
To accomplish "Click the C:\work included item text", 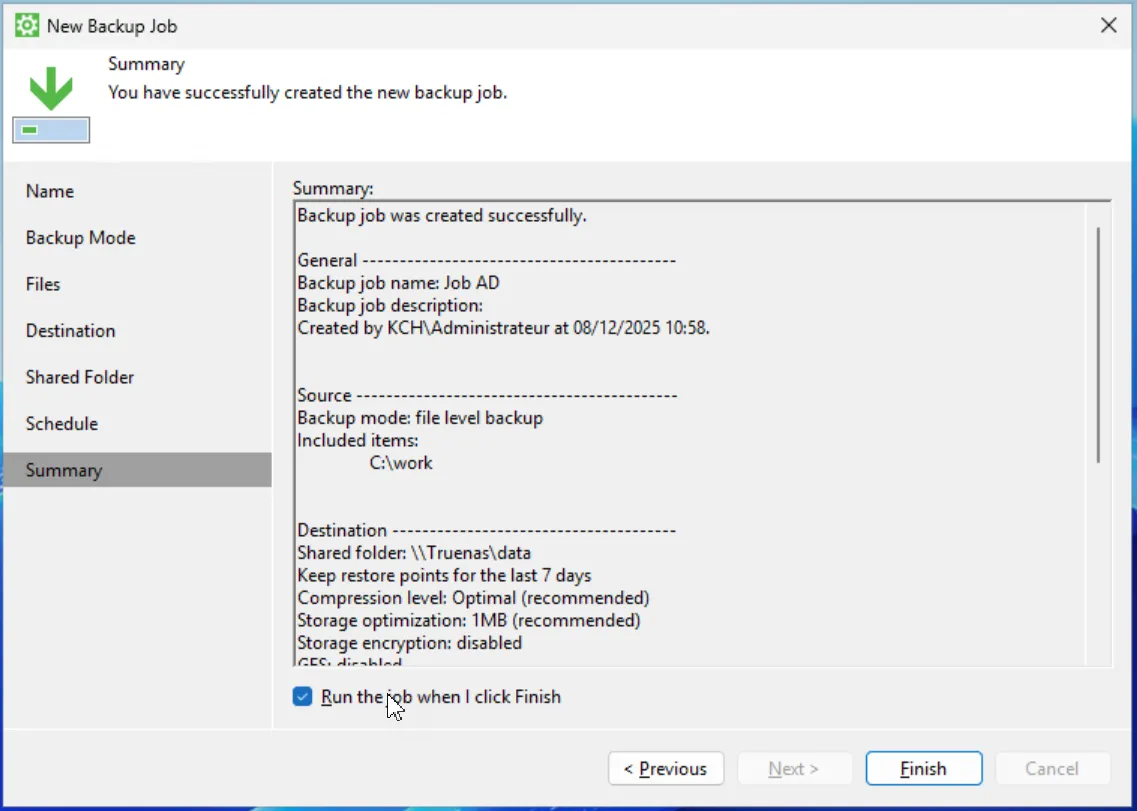I will pos(401,463).
